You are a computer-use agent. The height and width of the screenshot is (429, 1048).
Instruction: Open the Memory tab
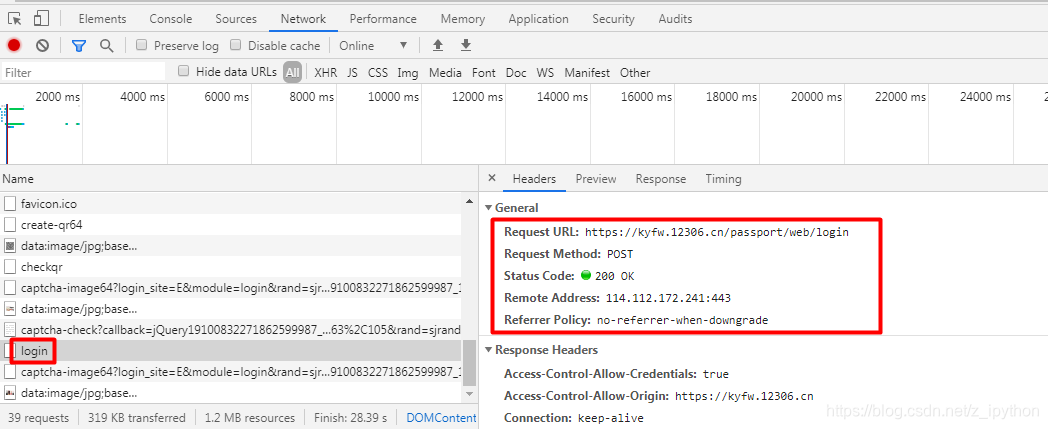[x=463, y=19]
